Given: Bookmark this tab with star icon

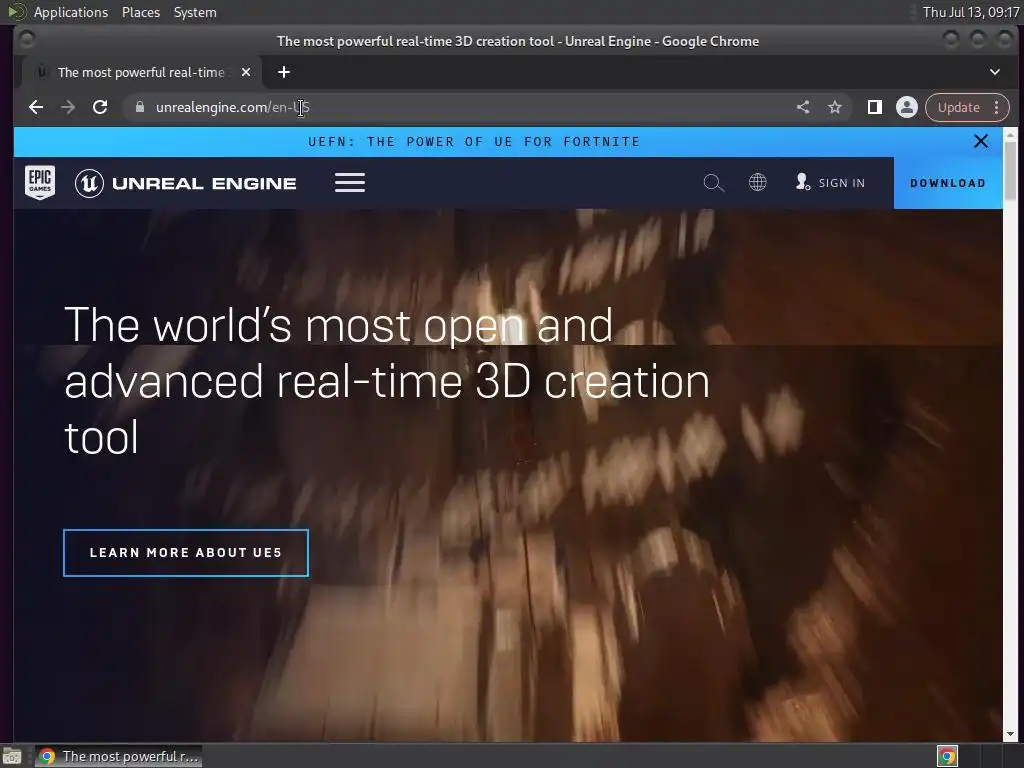Looking at the screenshot, I should (x=835, y=107).
